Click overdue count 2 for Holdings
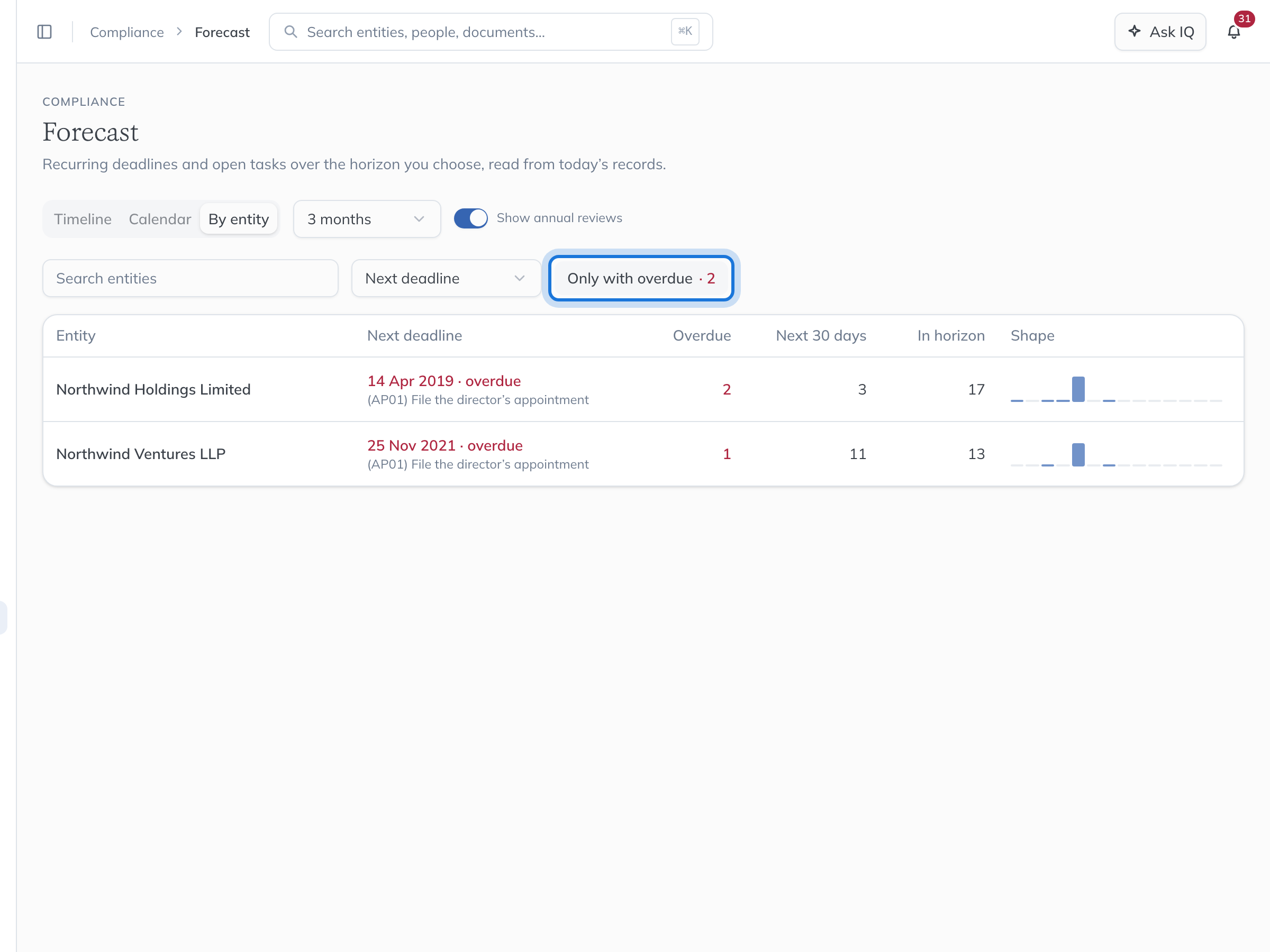1270x952 pixels. 727,390
